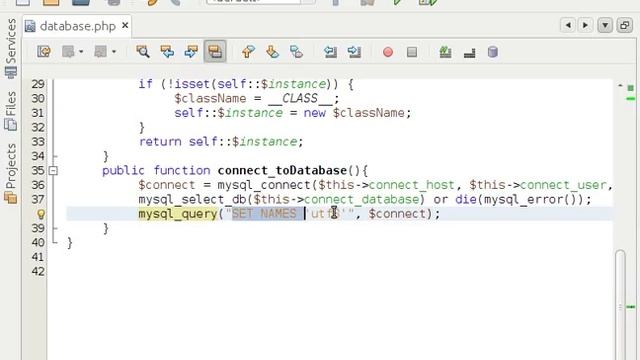Viewport: 640px width, 360px height.
Task: Click $connect argument on line 38
Action: (397, 214)
